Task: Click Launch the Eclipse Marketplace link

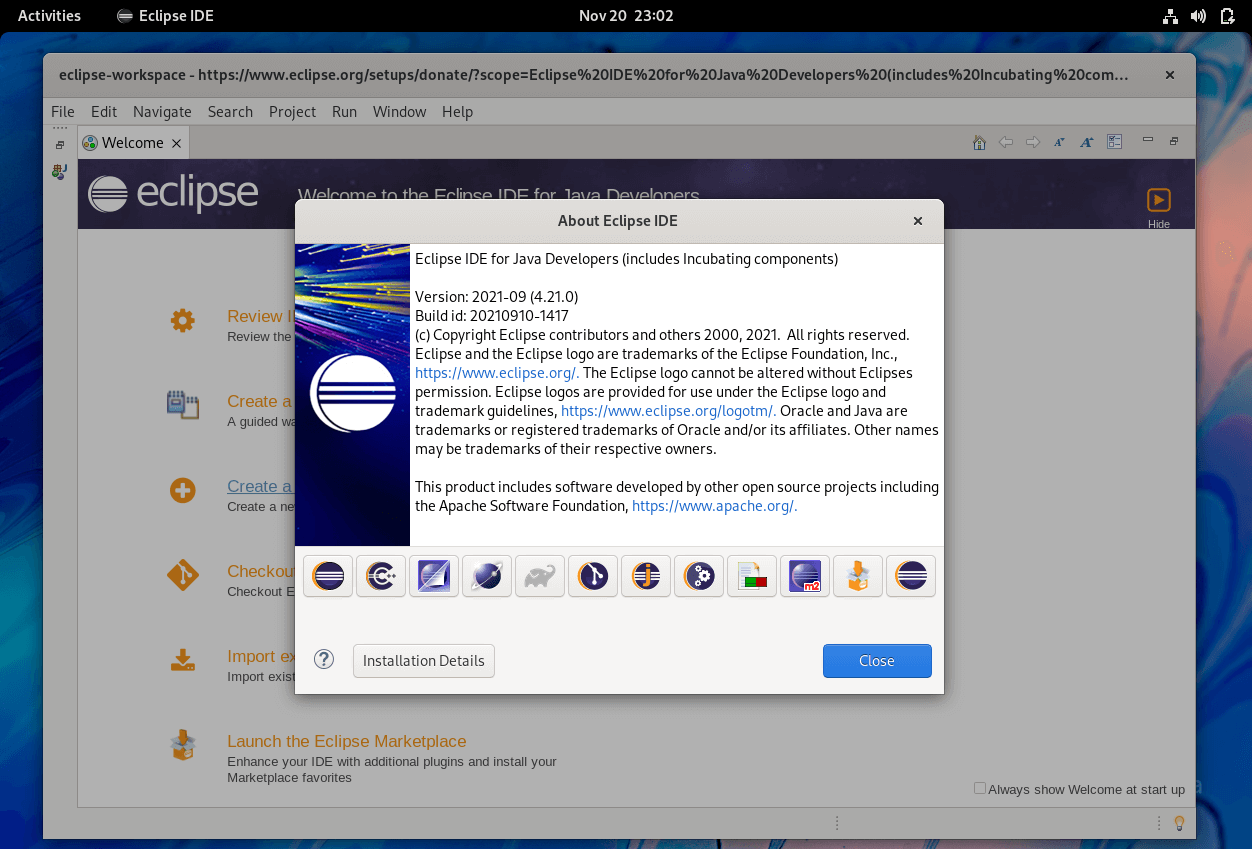Action: 347,741
